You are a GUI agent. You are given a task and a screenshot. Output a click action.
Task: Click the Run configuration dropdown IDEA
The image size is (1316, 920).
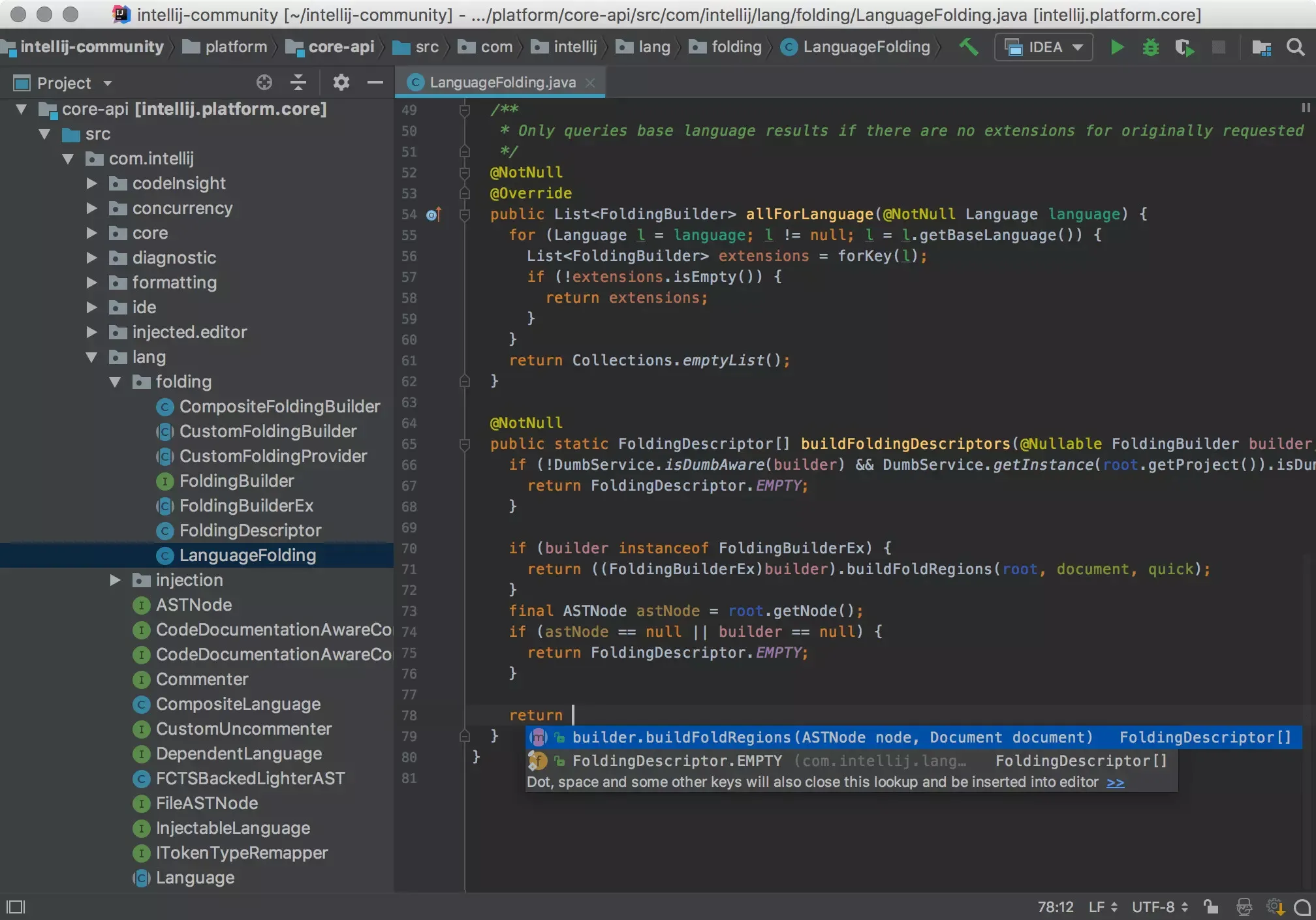[x=1043, y=47]
